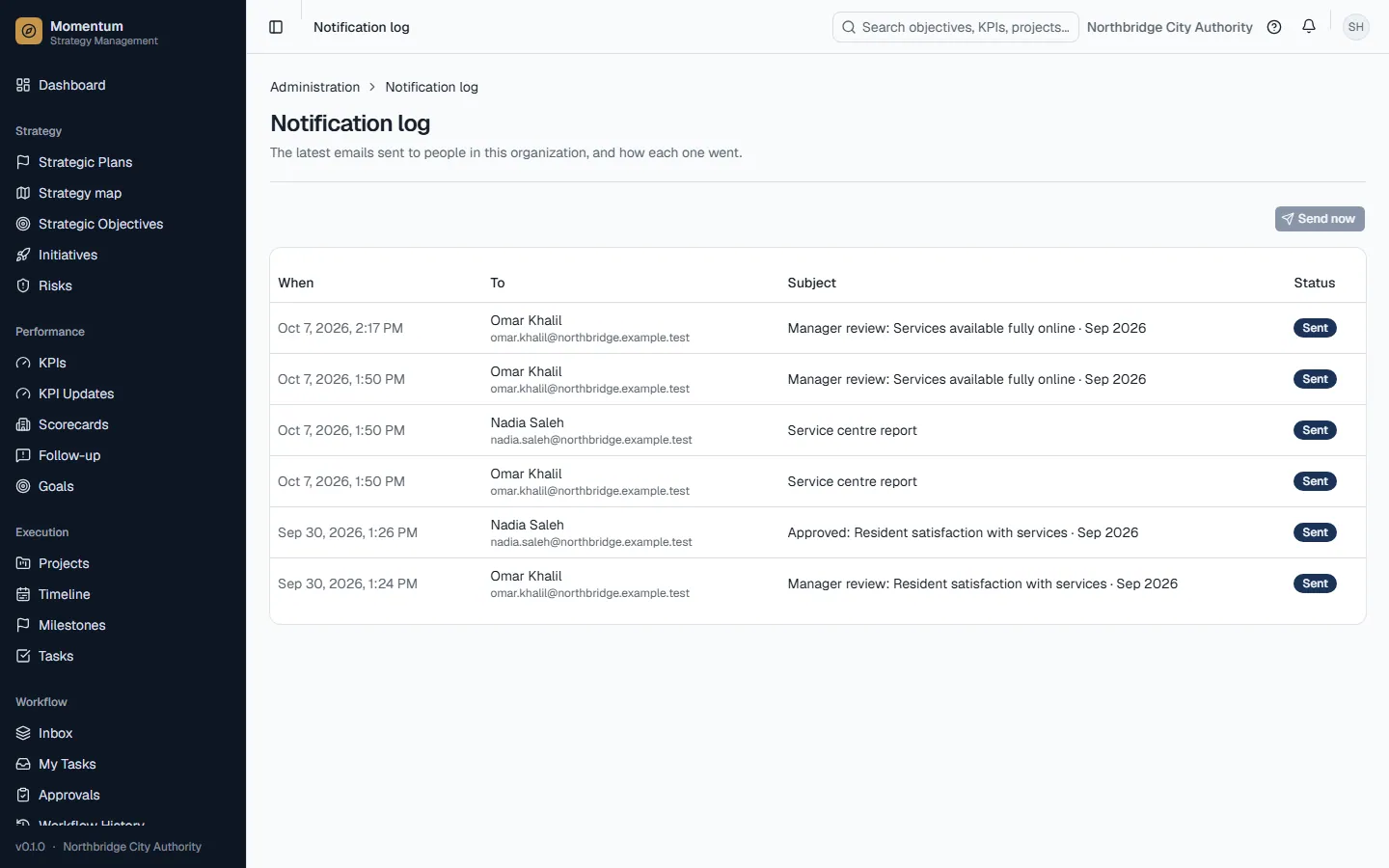Open the help question-mark icon
This screenshot has width=1389, height=868.
(x=1274, y=27)
